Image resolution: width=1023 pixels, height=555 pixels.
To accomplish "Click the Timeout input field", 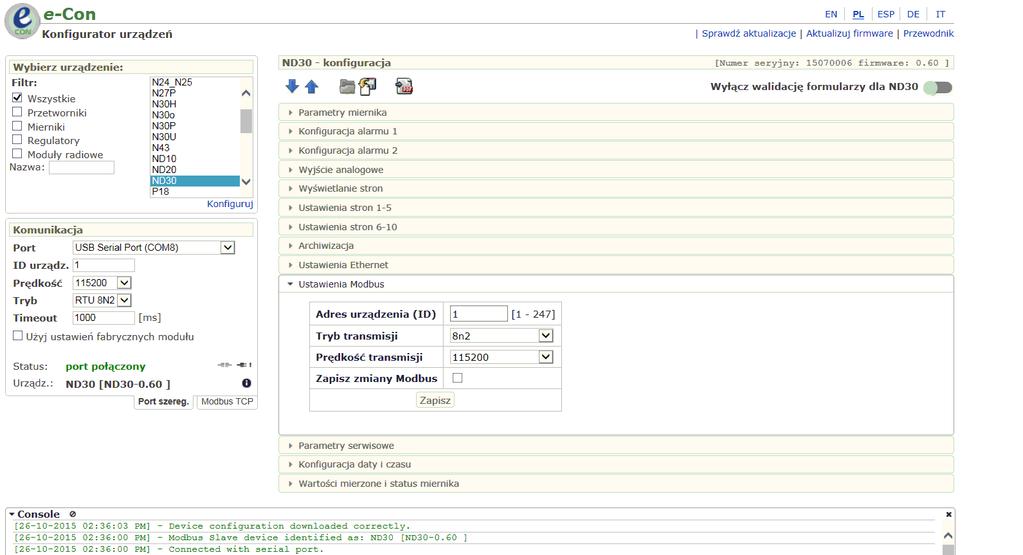I will pyautogui.click(x=104, y=318).
